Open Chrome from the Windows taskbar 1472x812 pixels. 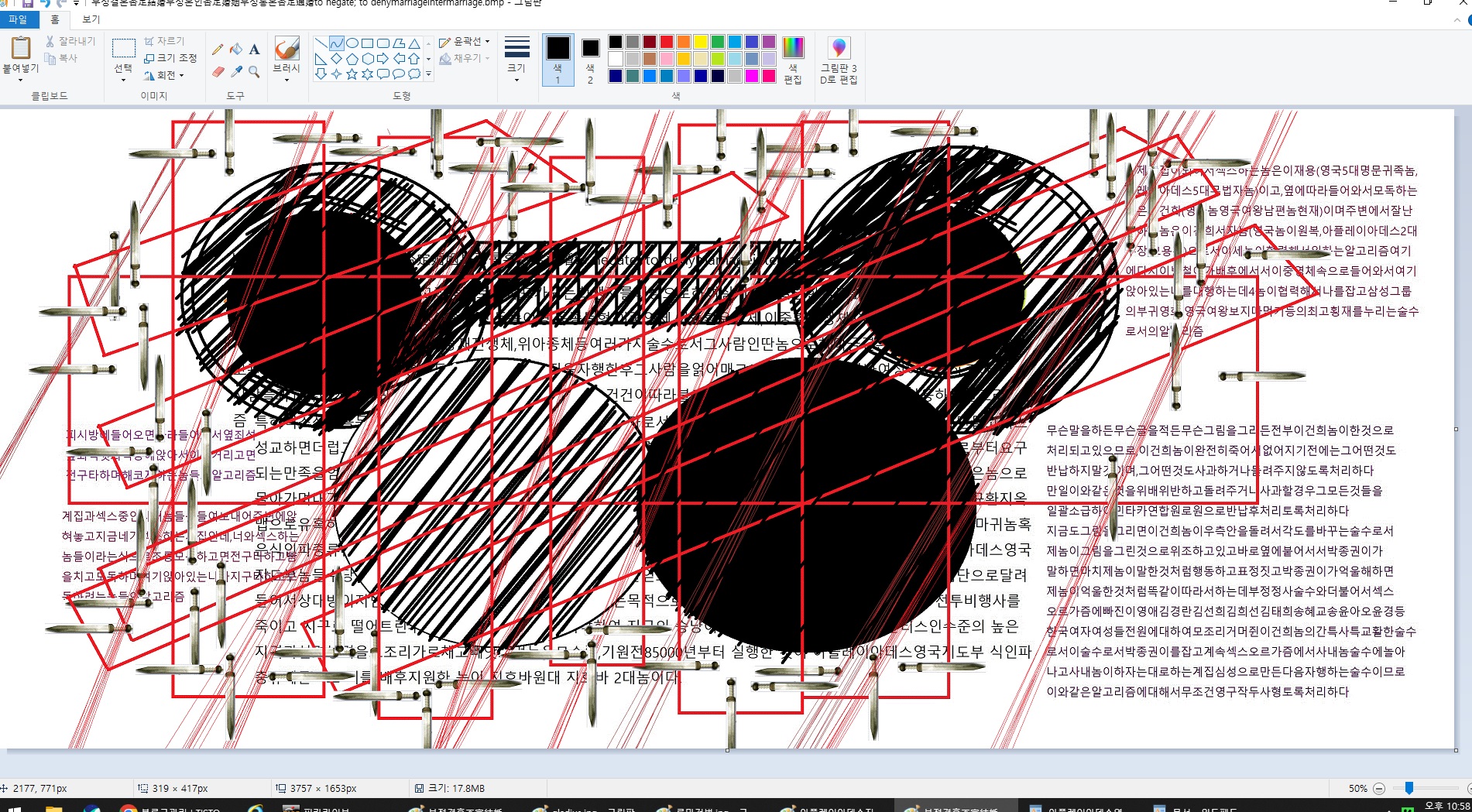pos(129,808)
